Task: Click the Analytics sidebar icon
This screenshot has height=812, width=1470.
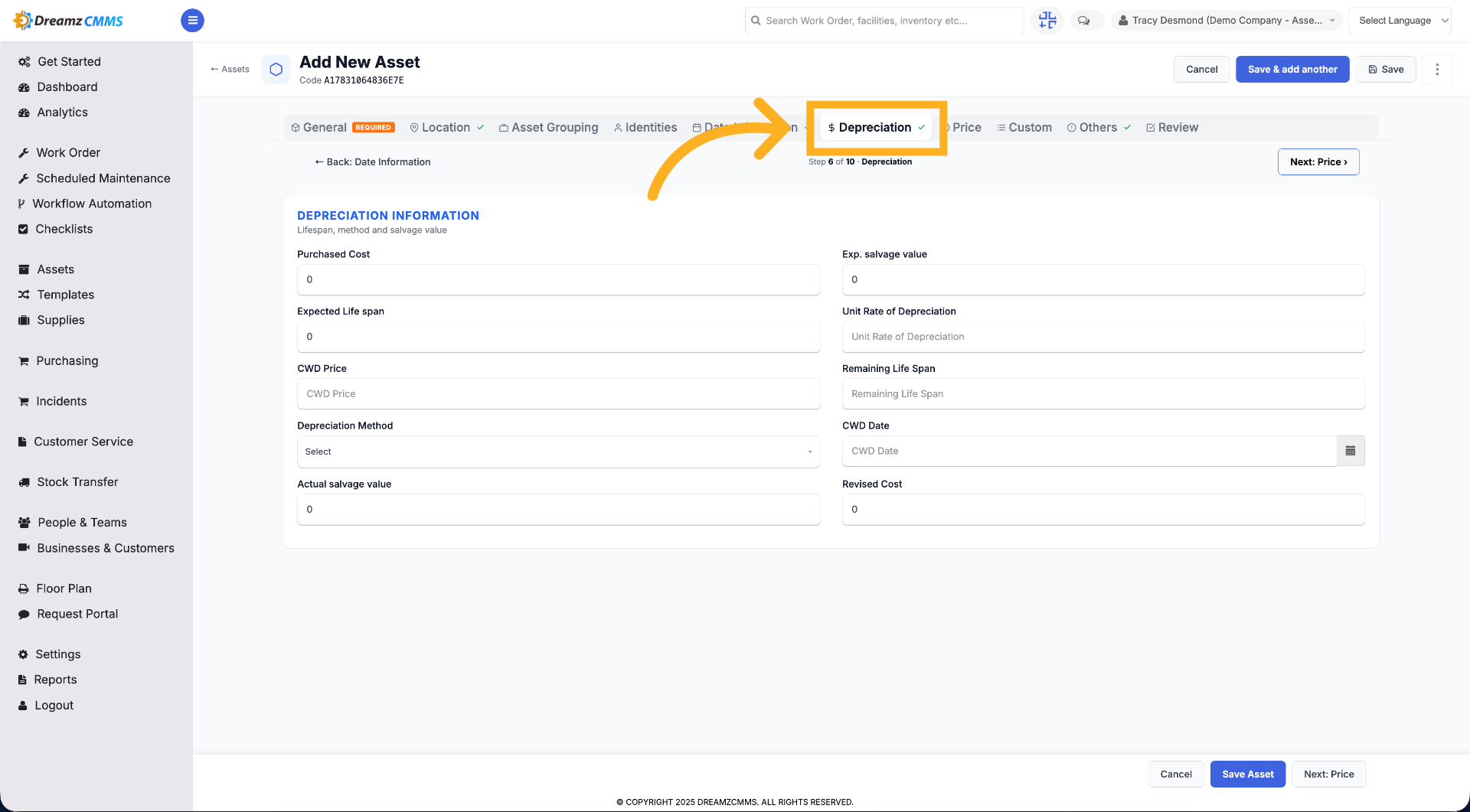Action: [24, 113]
